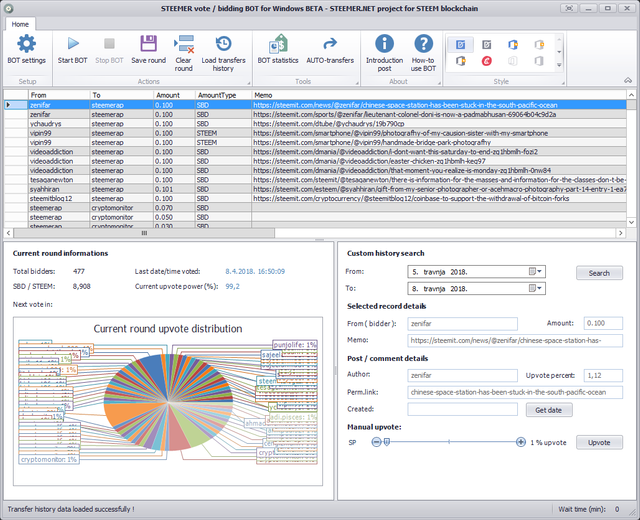
Task: Click the Get date button
Action: pos(549,410)
